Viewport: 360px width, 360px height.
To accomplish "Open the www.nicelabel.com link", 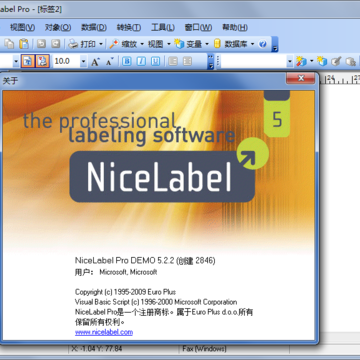I will 104,332.
